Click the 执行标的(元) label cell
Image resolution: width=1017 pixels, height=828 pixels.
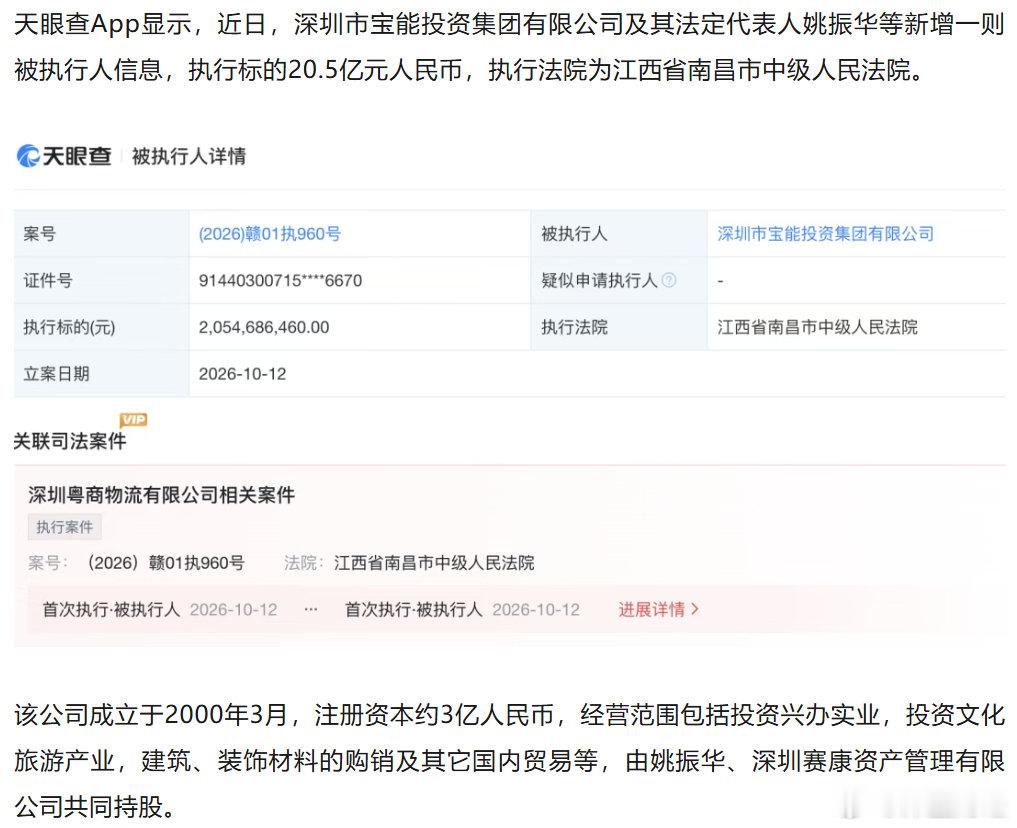tap(101, 327)
